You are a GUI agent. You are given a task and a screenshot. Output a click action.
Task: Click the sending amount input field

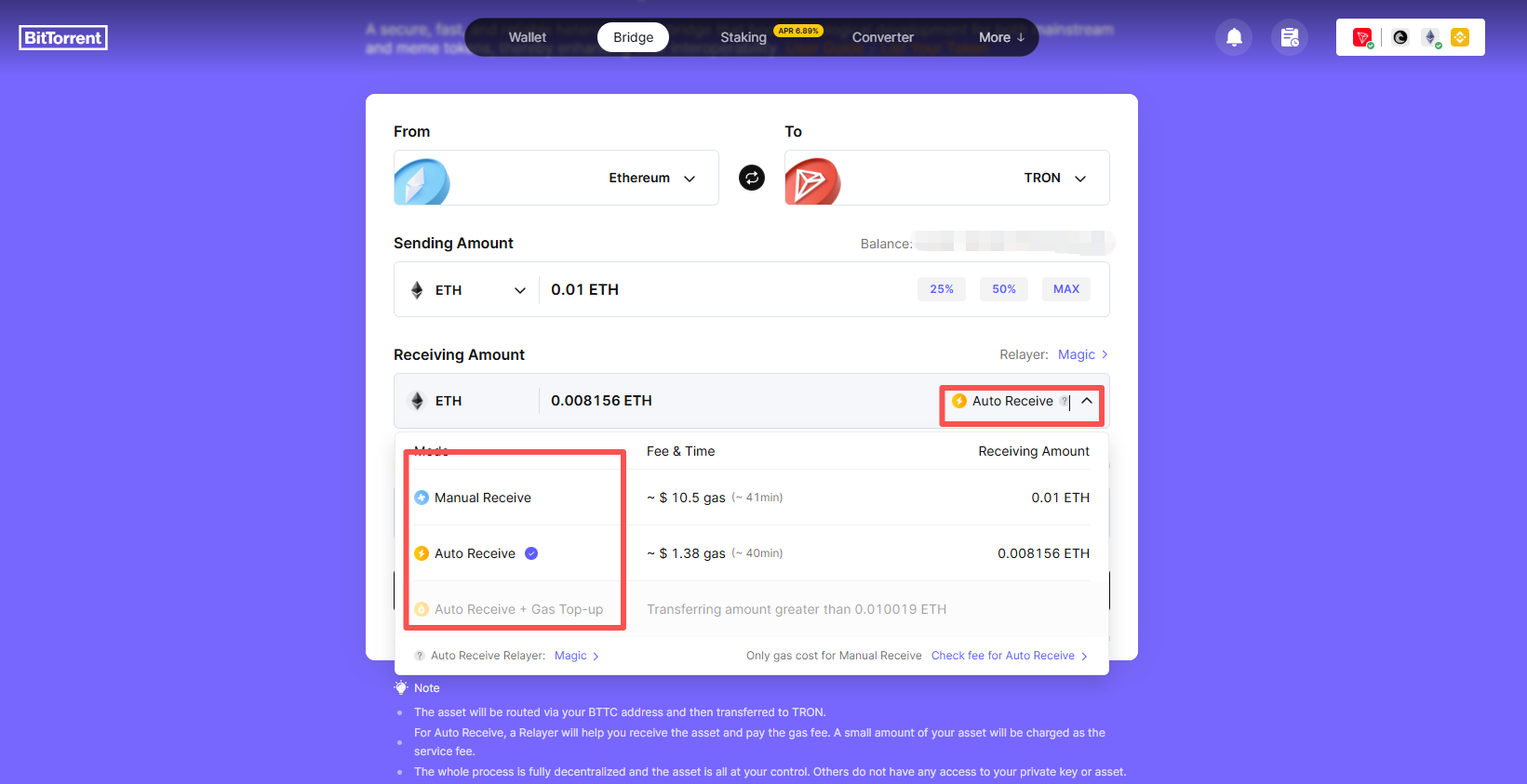[x=726, y=289]
